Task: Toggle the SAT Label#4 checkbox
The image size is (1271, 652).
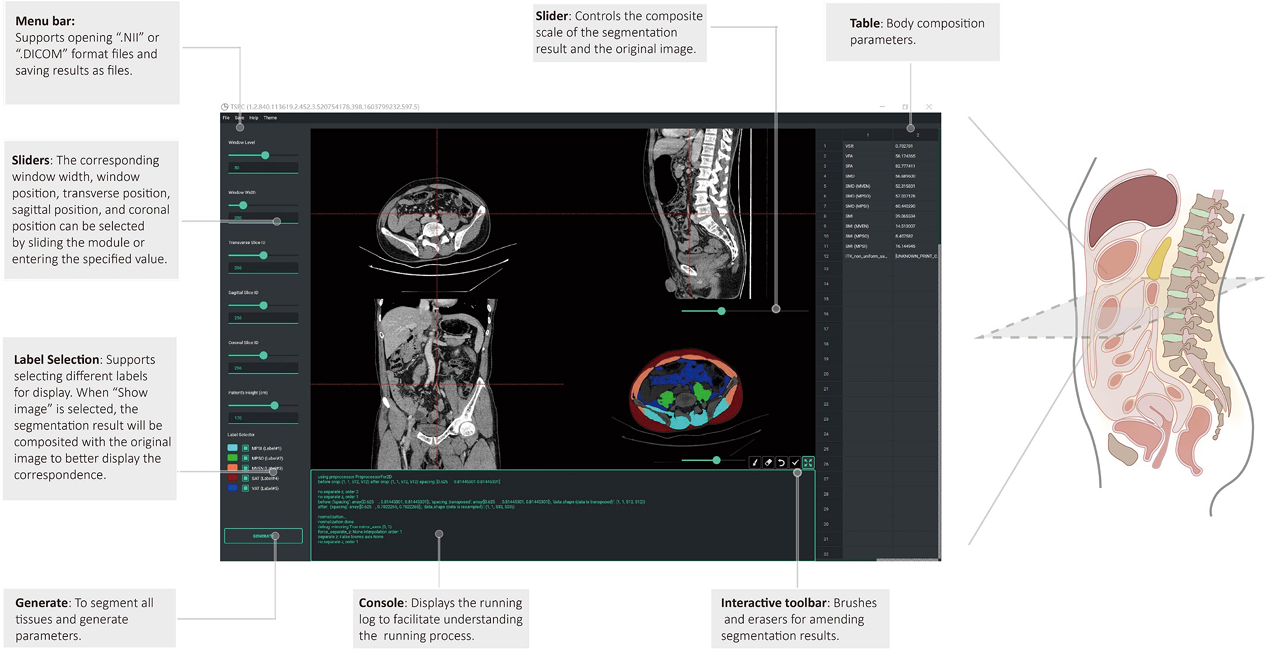Action: click(246, 478)
